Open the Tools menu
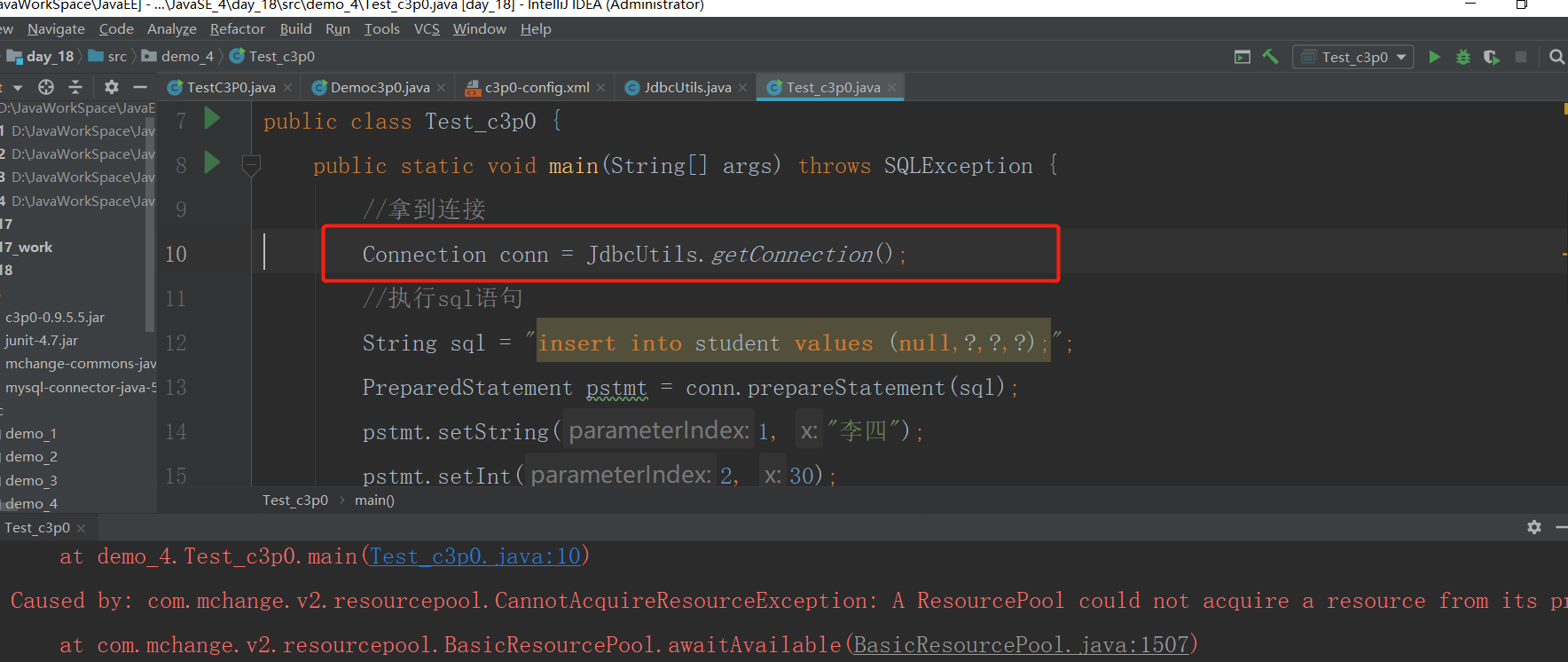 pos(382,29)
